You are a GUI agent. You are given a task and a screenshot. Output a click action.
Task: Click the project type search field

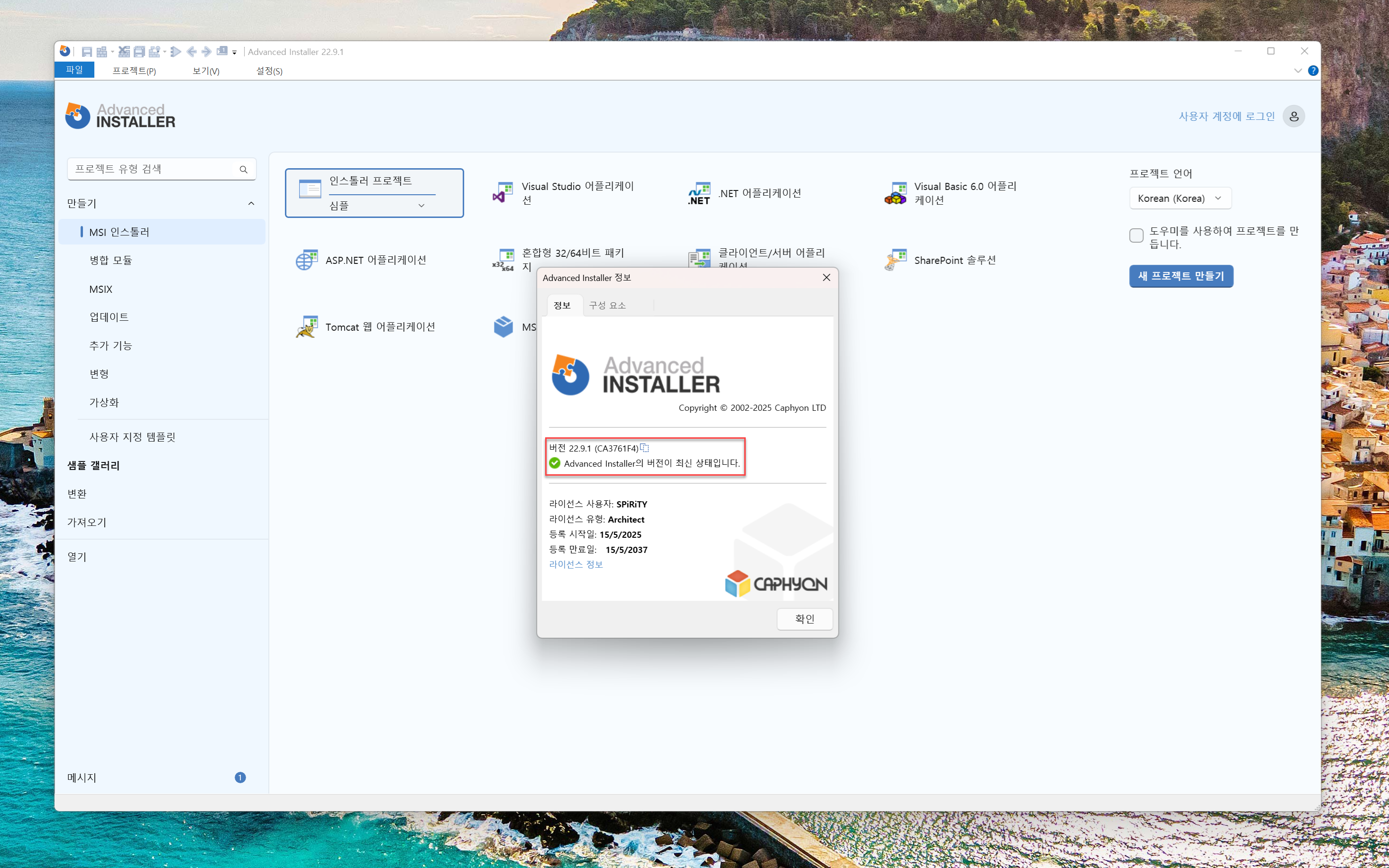[x=152, y=169]
